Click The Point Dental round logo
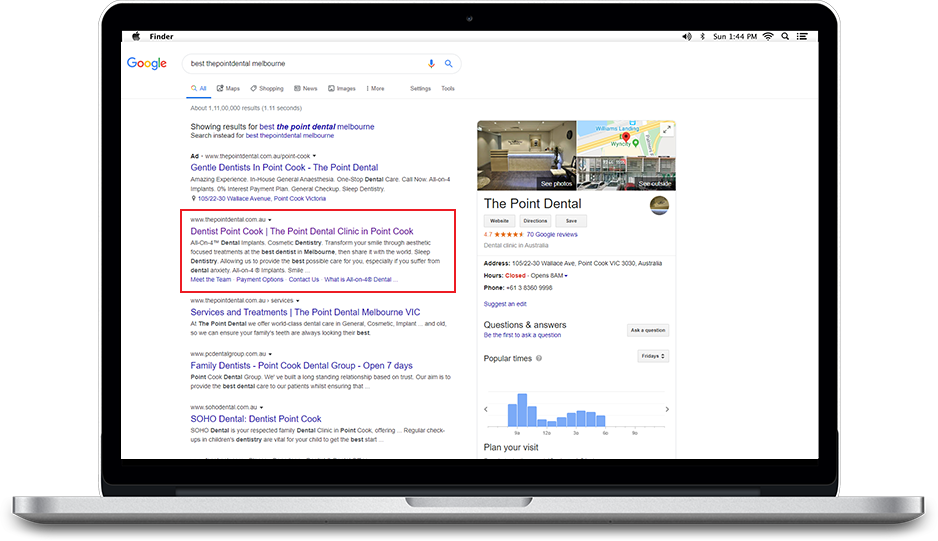 (x=659, y=205)
